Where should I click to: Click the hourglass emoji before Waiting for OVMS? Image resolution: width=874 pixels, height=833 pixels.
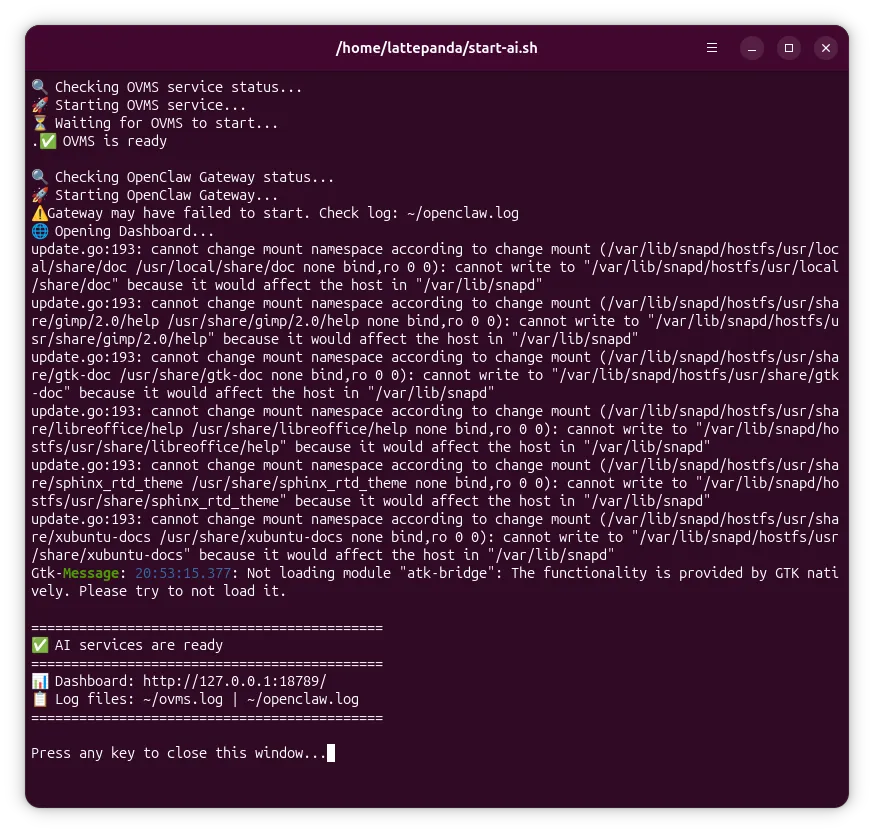(40, 123)
